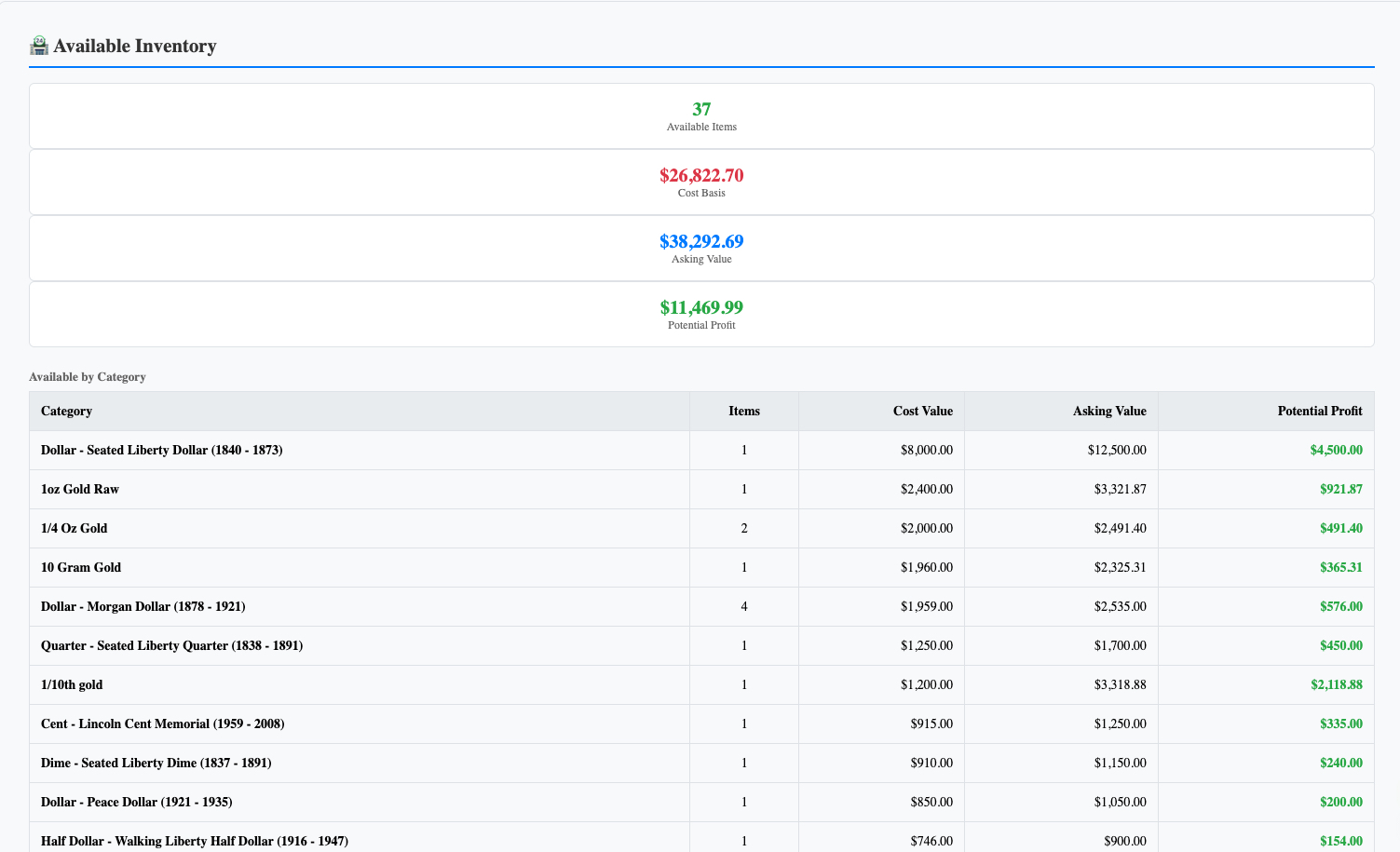This screenshot has width=1400, height=852.
Task: Select the Peace Dollar (1921 - 1935) category
Action: pos(137,802)
